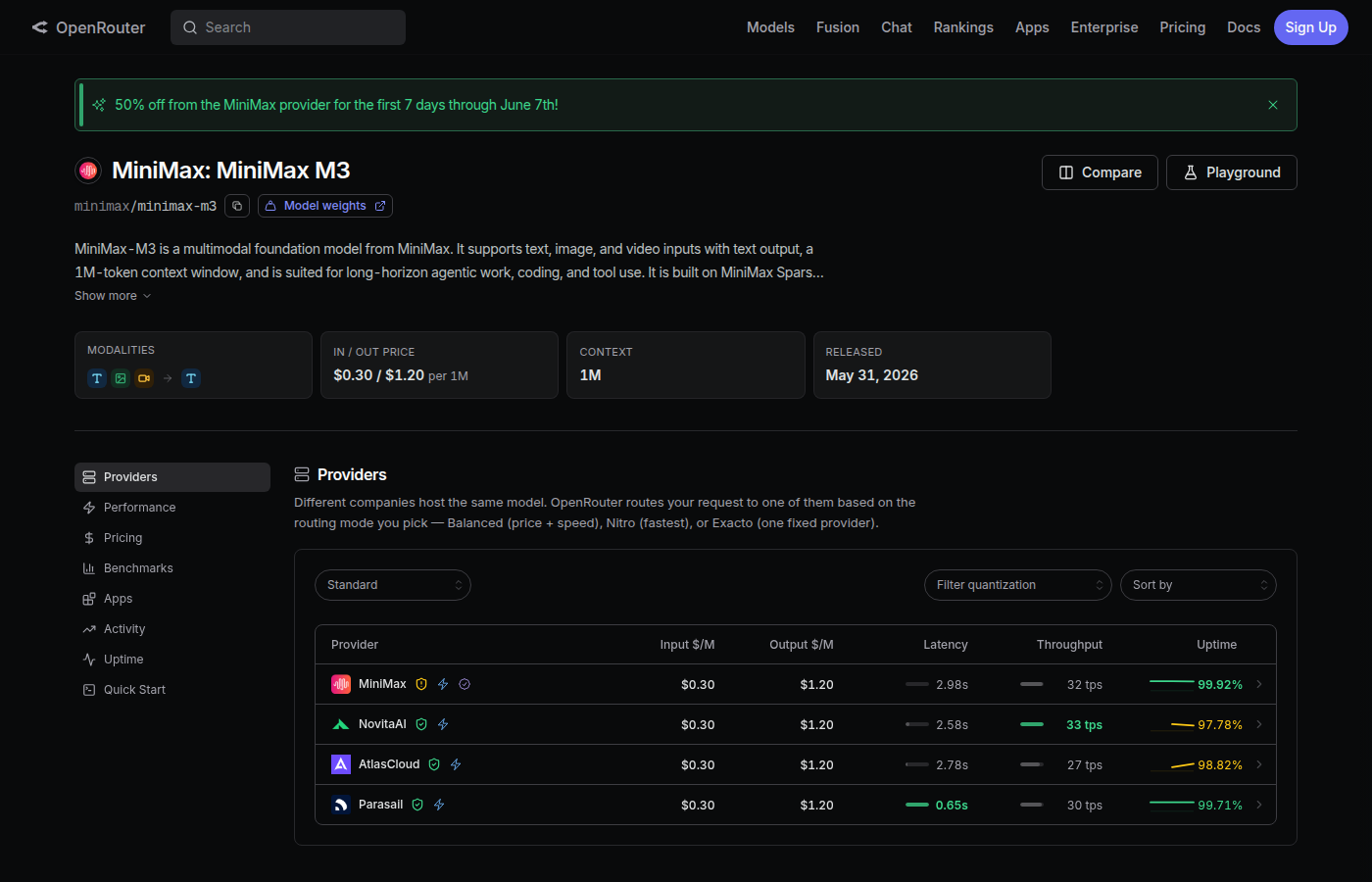Open Enterprise in the top navigation
Viewport: 1372px width, 882px height.
click(x=1104, y=27)
